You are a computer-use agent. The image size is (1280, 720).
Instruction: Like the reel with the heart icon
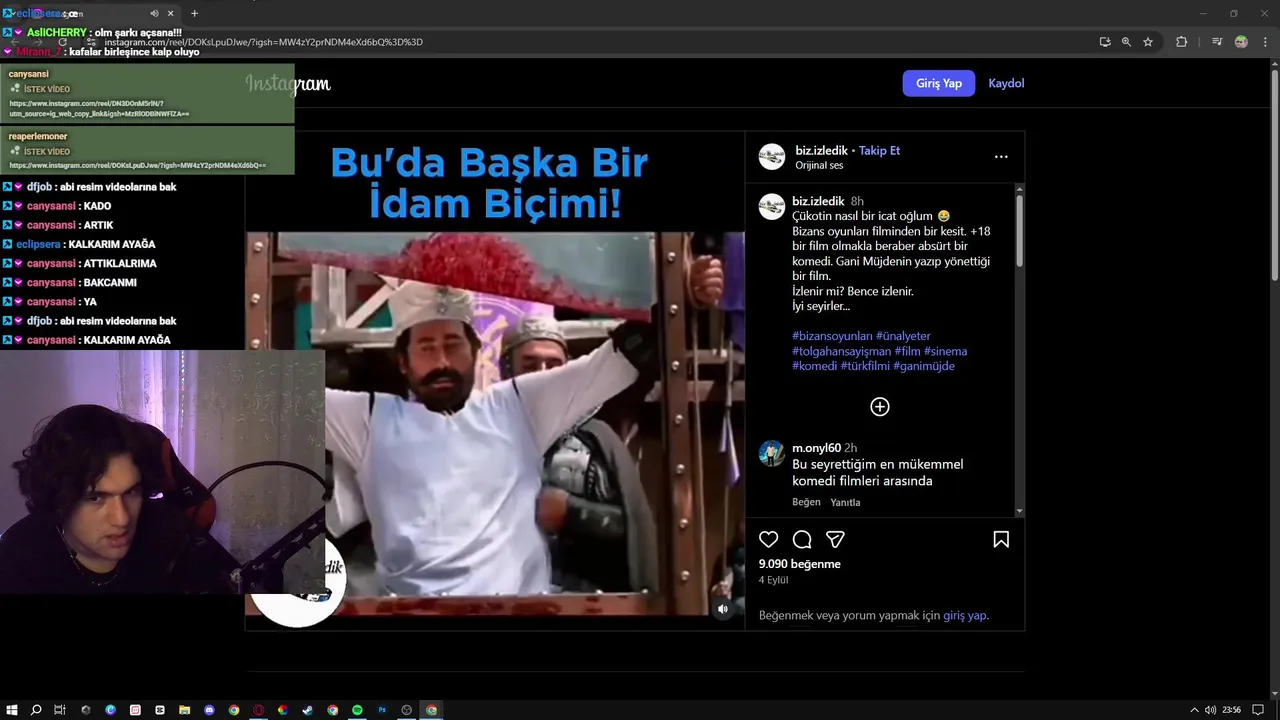click(768, 540)
